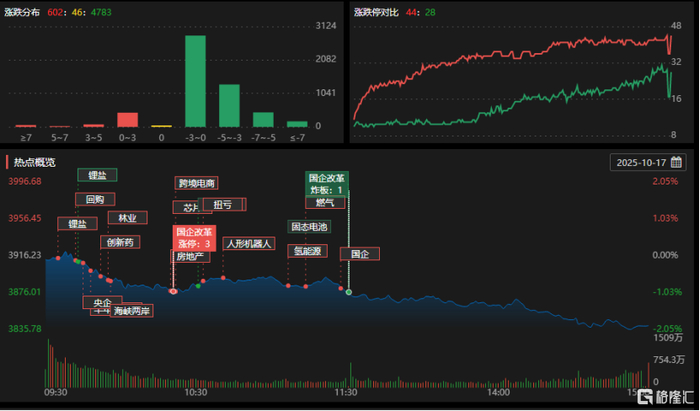Click the 2025-10-17 date field
Image resolution: width=700 pixels, height=411 pixels.
click(x=648, y=162)
